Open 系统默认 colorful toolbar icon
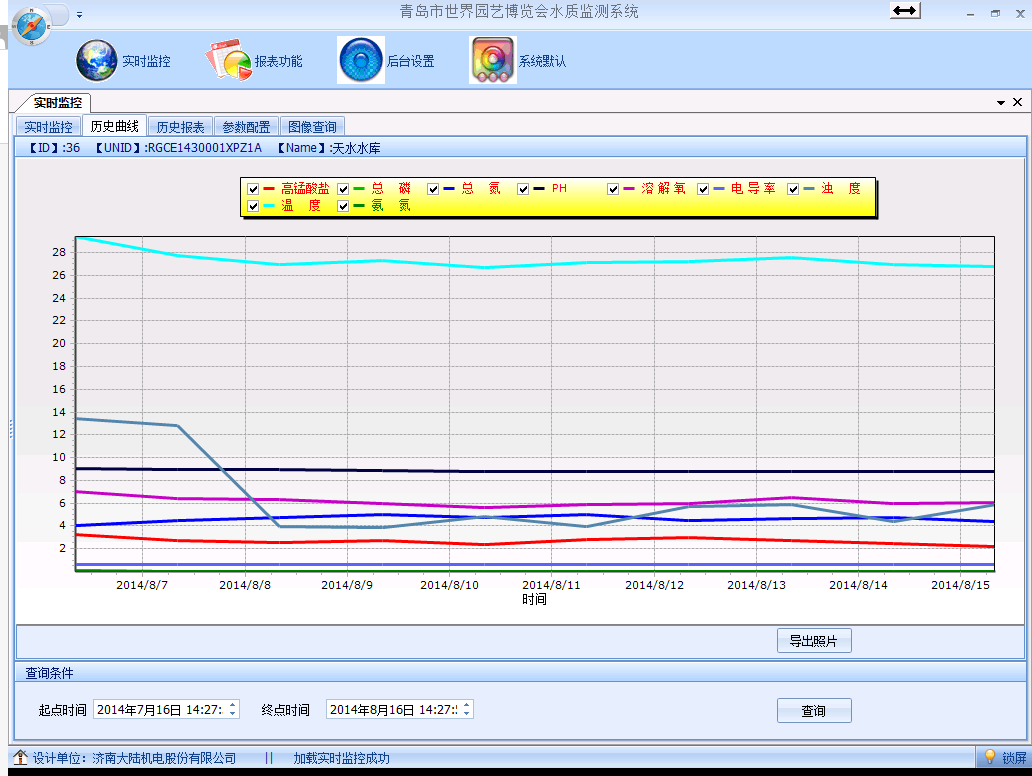Screen dimensions: 1032x776 tap(492, 61)
